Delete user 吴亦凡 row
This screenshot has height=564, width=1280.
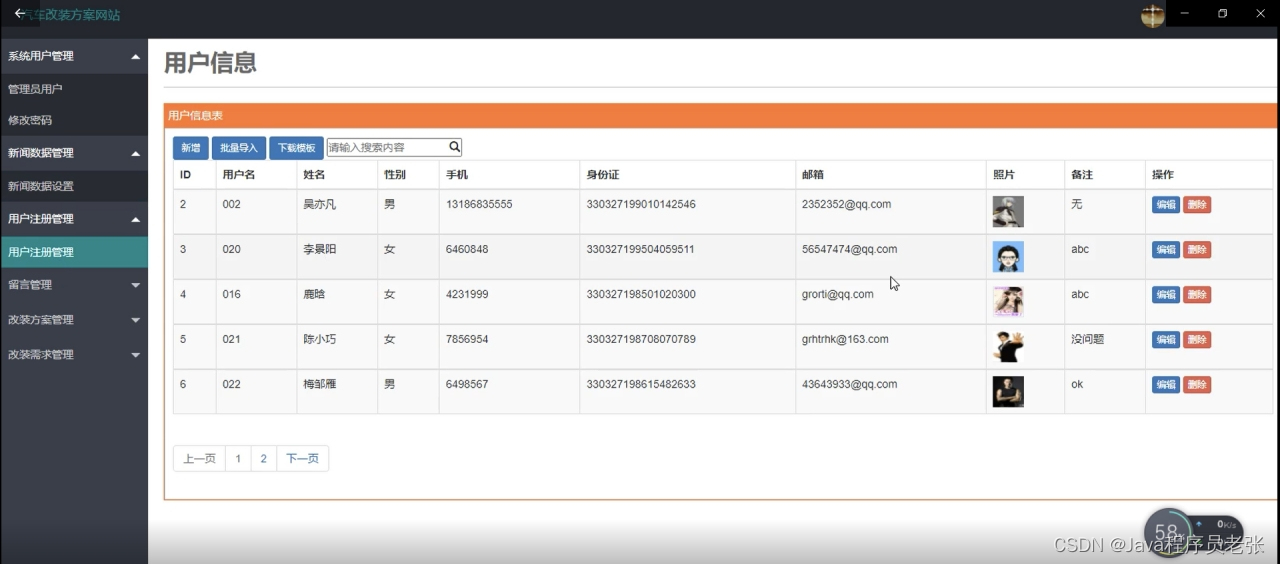pyautogui.click(x=1196, y=205)
